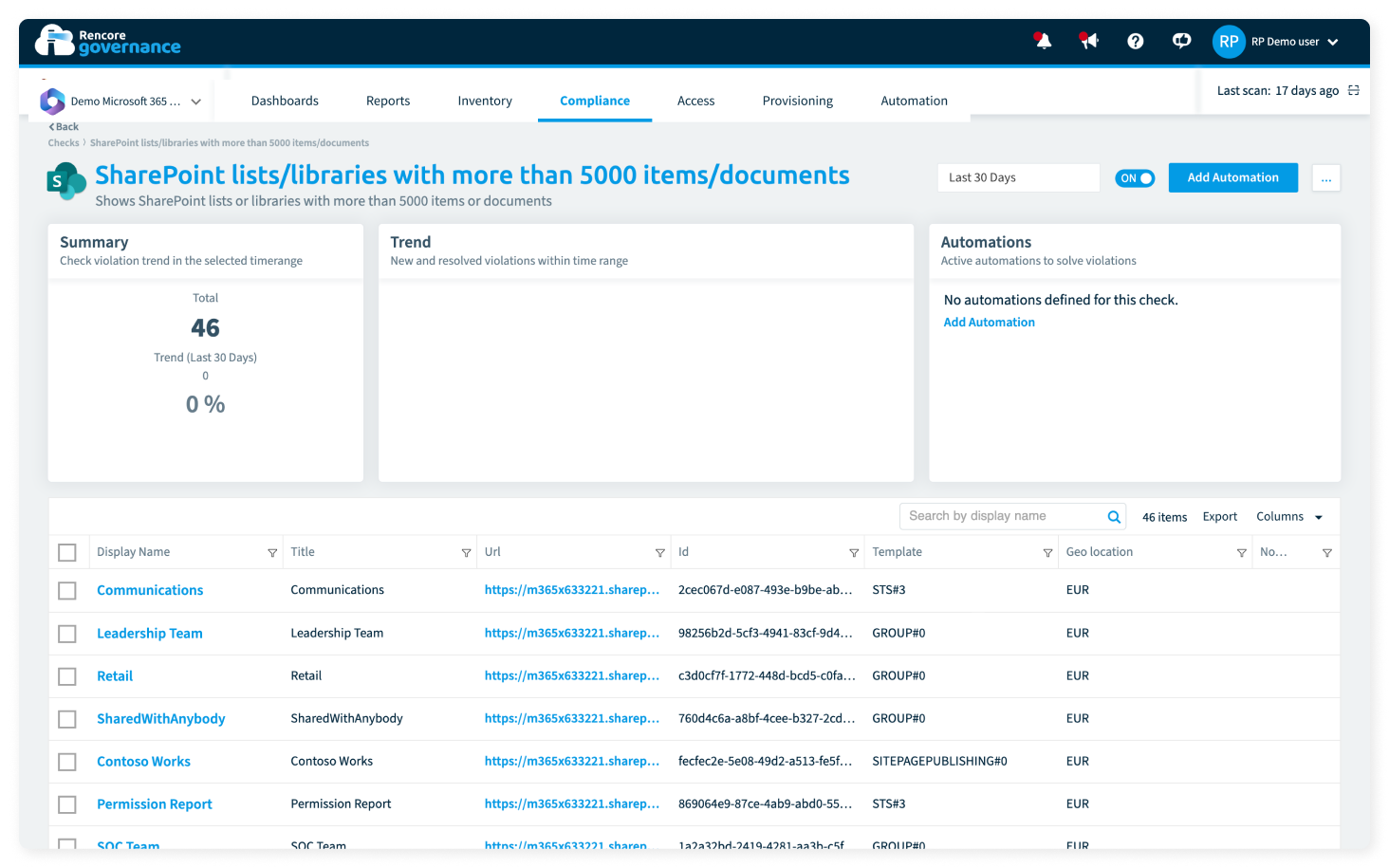Go Back using the Back link
Image resolution: width=1389 pixels, height=868 pixels.
pos(64,126)
